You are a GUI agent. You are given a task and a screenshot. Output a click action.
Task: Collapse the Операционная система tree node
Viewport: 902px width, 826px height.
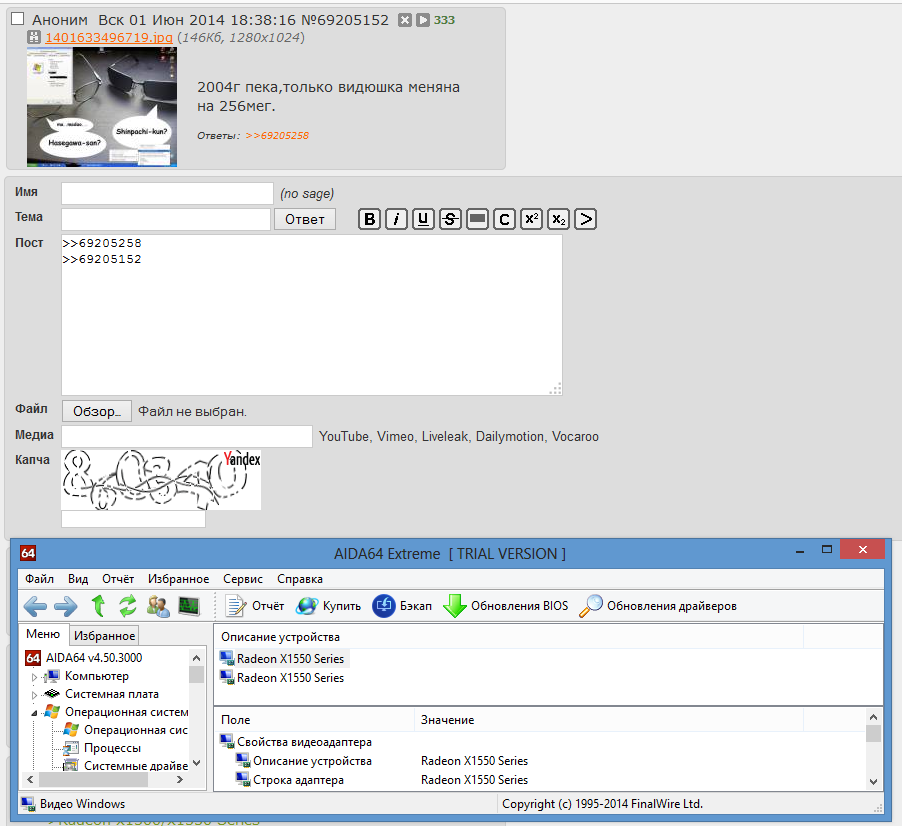[34, 713]
